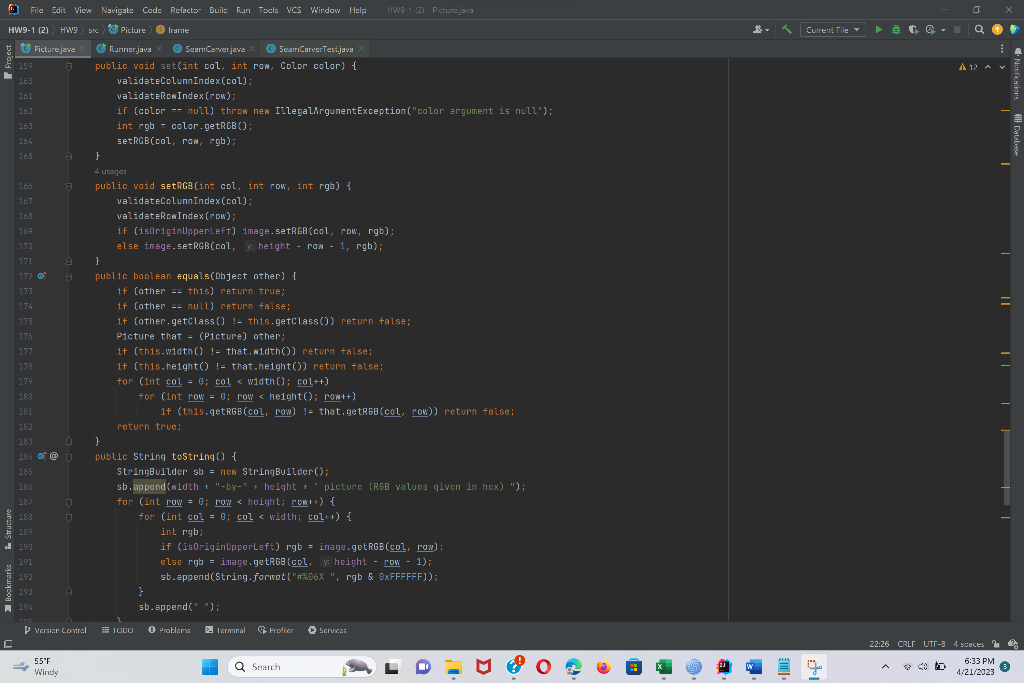Open the Problems tool window

[169, 630]
